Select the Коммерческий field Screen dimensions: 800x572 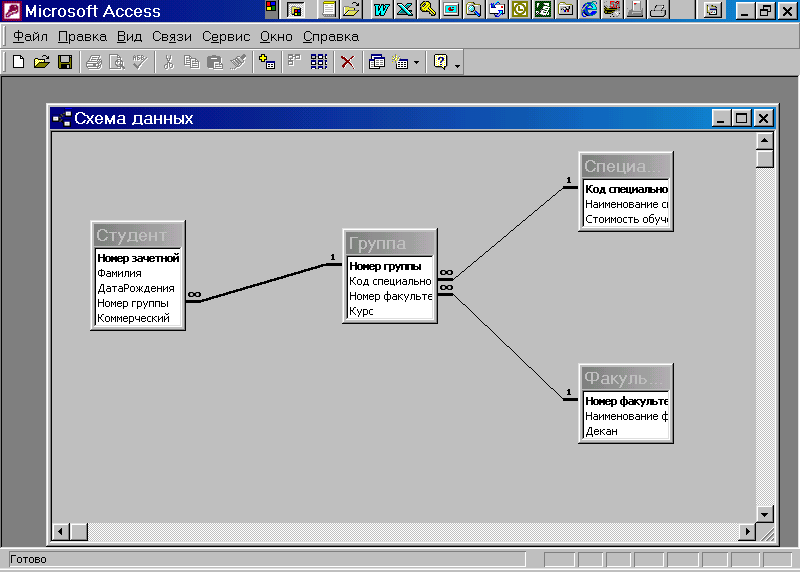(138, 318)
